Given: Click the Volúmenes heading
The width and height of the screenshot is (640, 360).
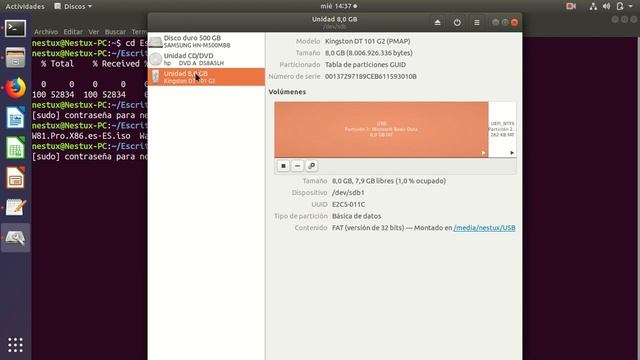Looking at the screenshot, I should click(287, 92).
